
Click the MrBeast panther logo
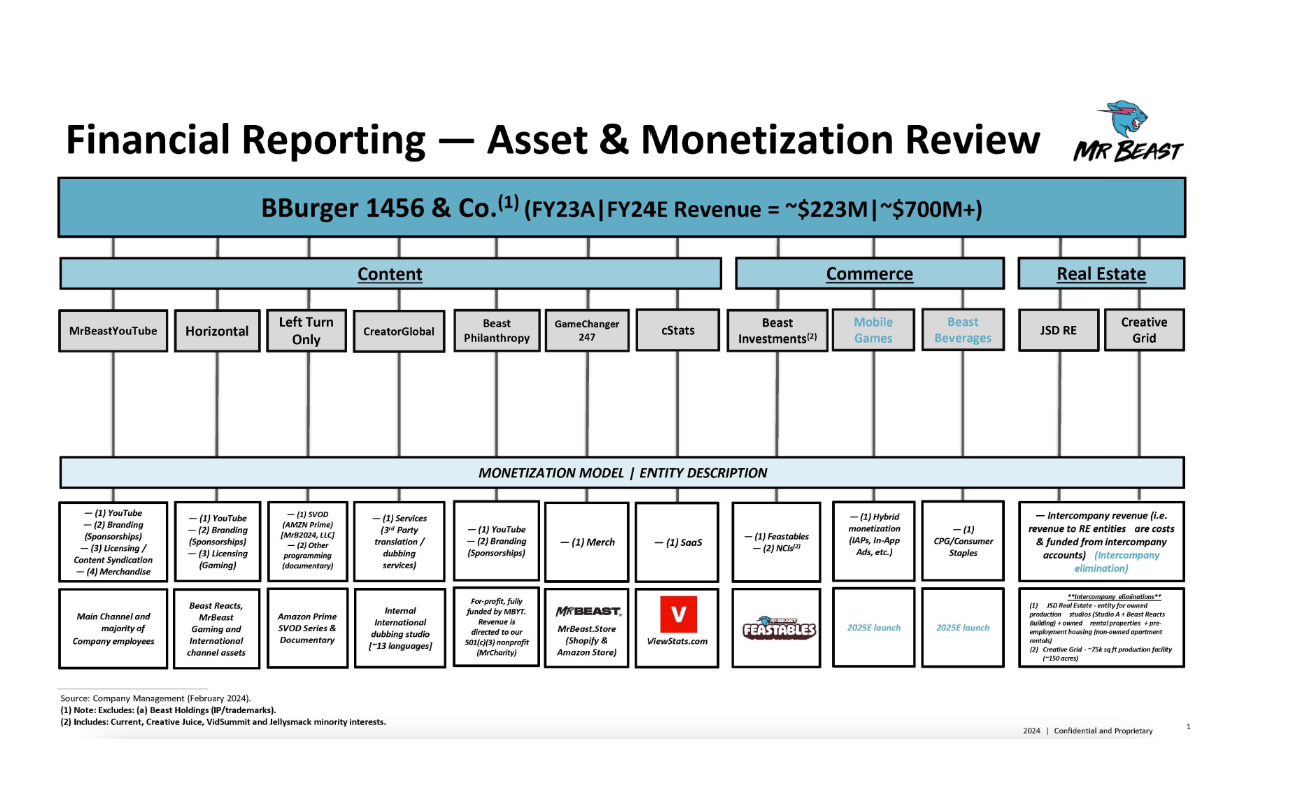pyautogui.click(x=1129, y=130)
